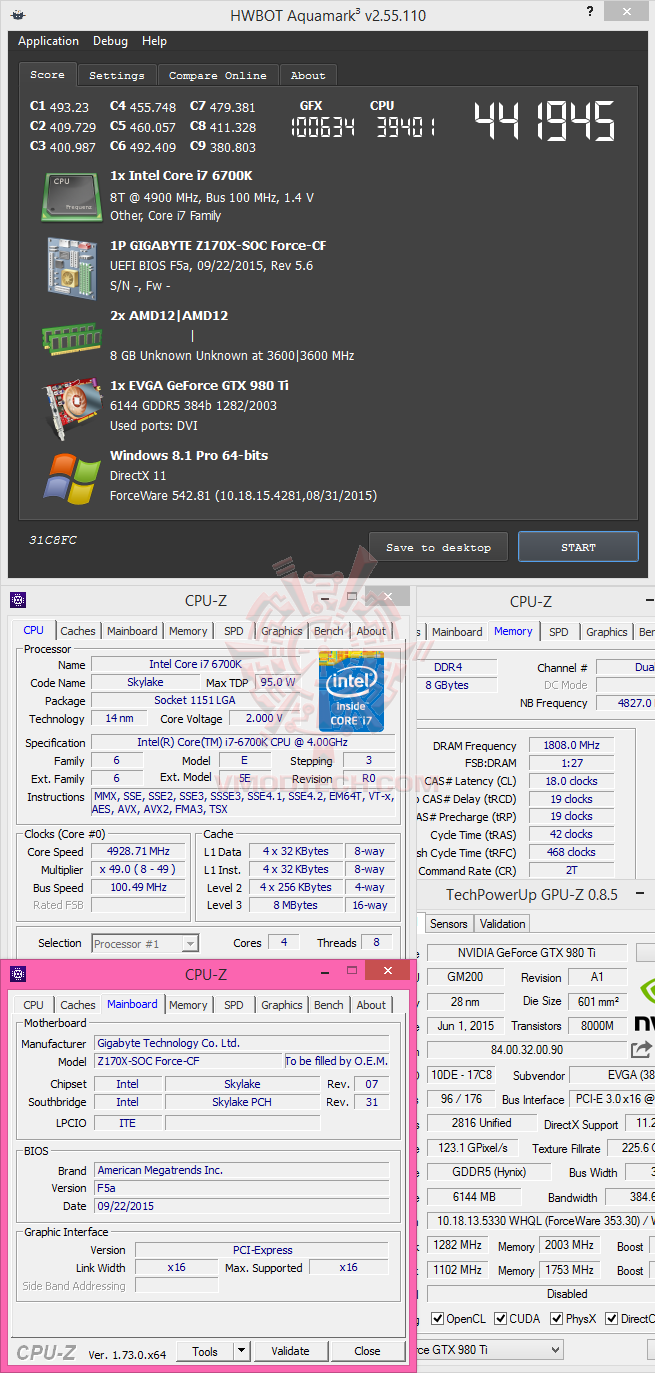
Task: Toggle the OpenCL checkbox in GPU-Z
Action: [x=438, y=1318]
